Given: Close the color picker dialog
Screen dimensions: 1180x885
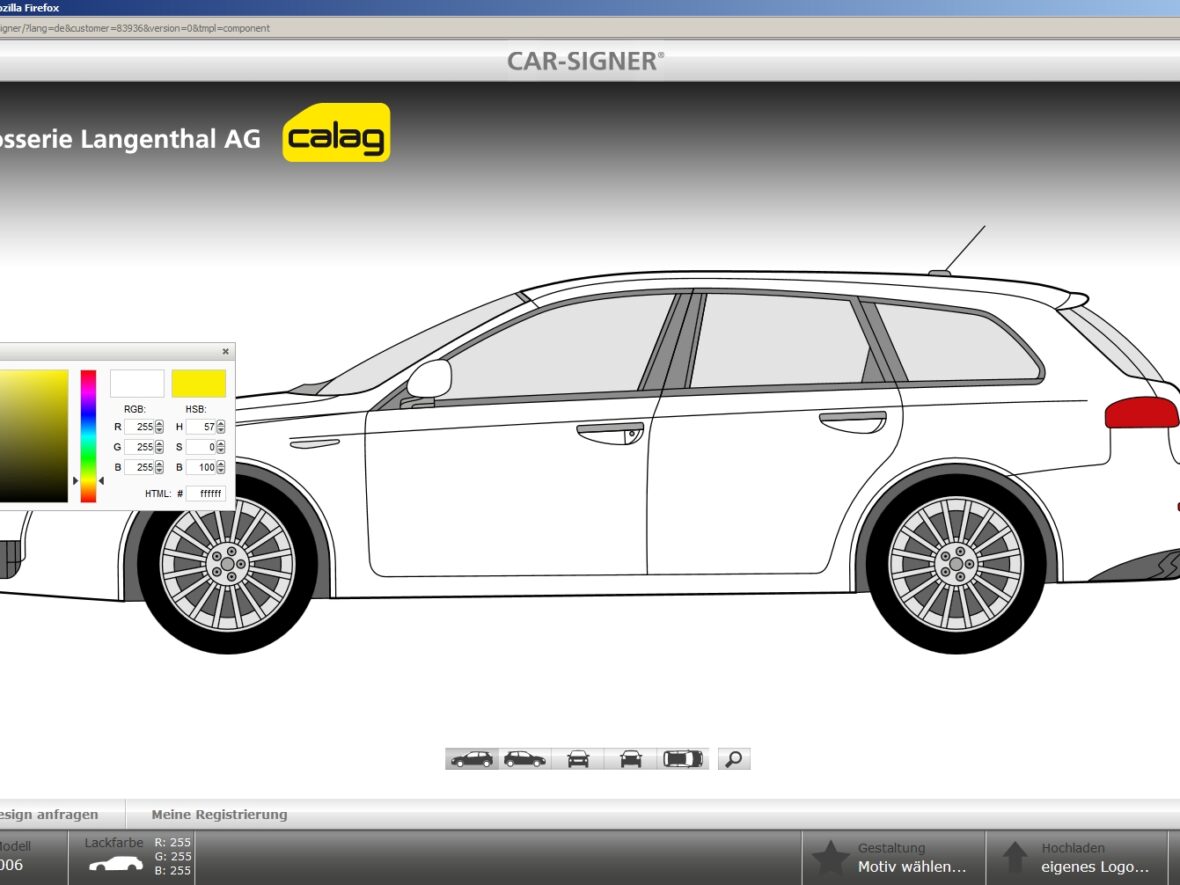Looking at the screenshot, I should (225, 351).
